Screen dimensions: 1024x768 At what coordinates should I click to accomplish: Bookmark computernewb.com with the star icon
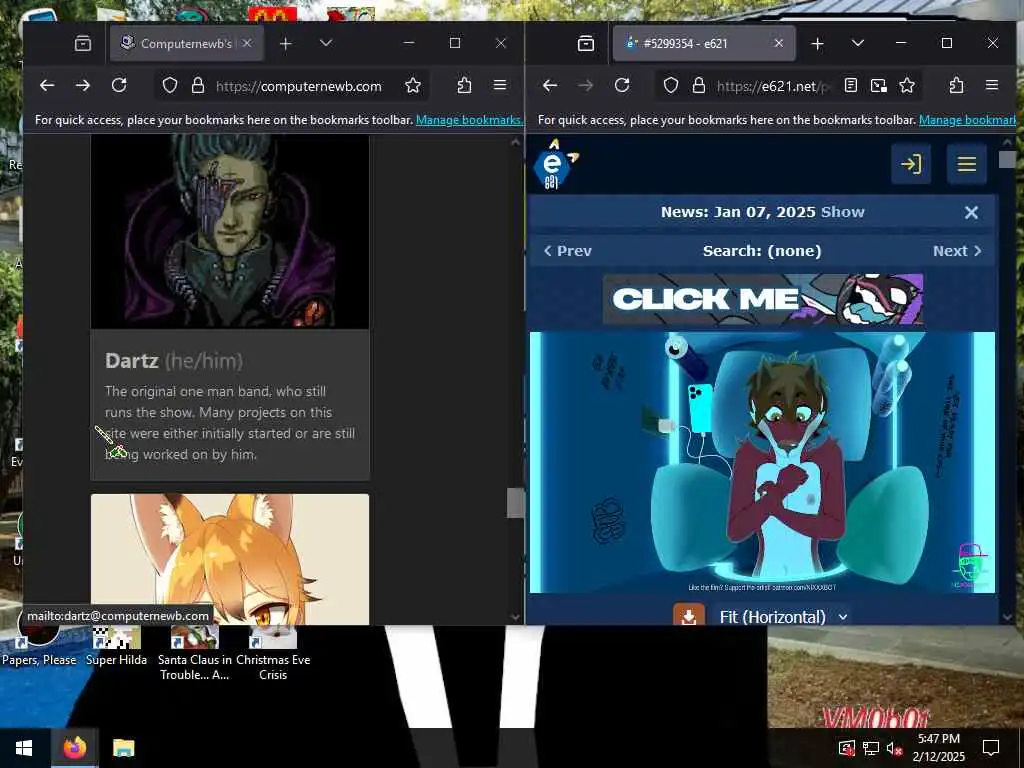click(x=413, y=86)
